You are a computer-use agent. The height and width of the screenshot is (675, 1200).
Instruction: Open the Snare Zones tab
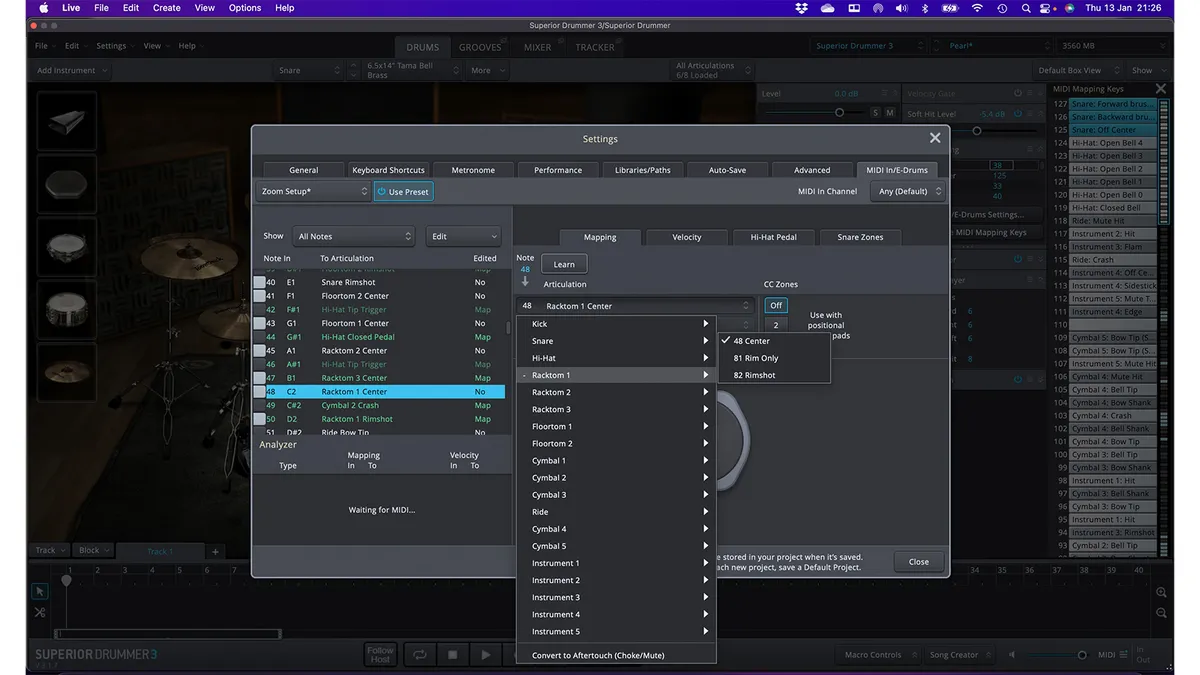(860, 237)
